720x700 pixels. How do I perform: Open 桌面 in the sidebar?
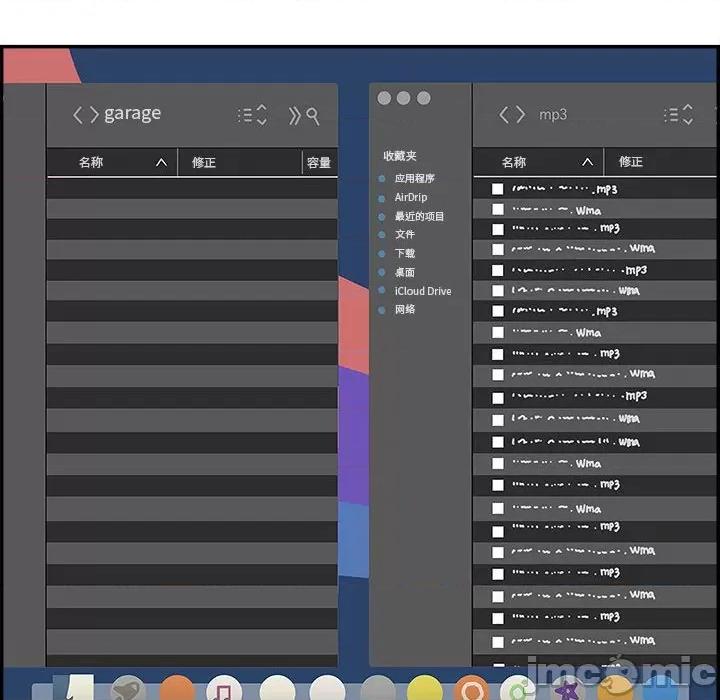(405, 272)
